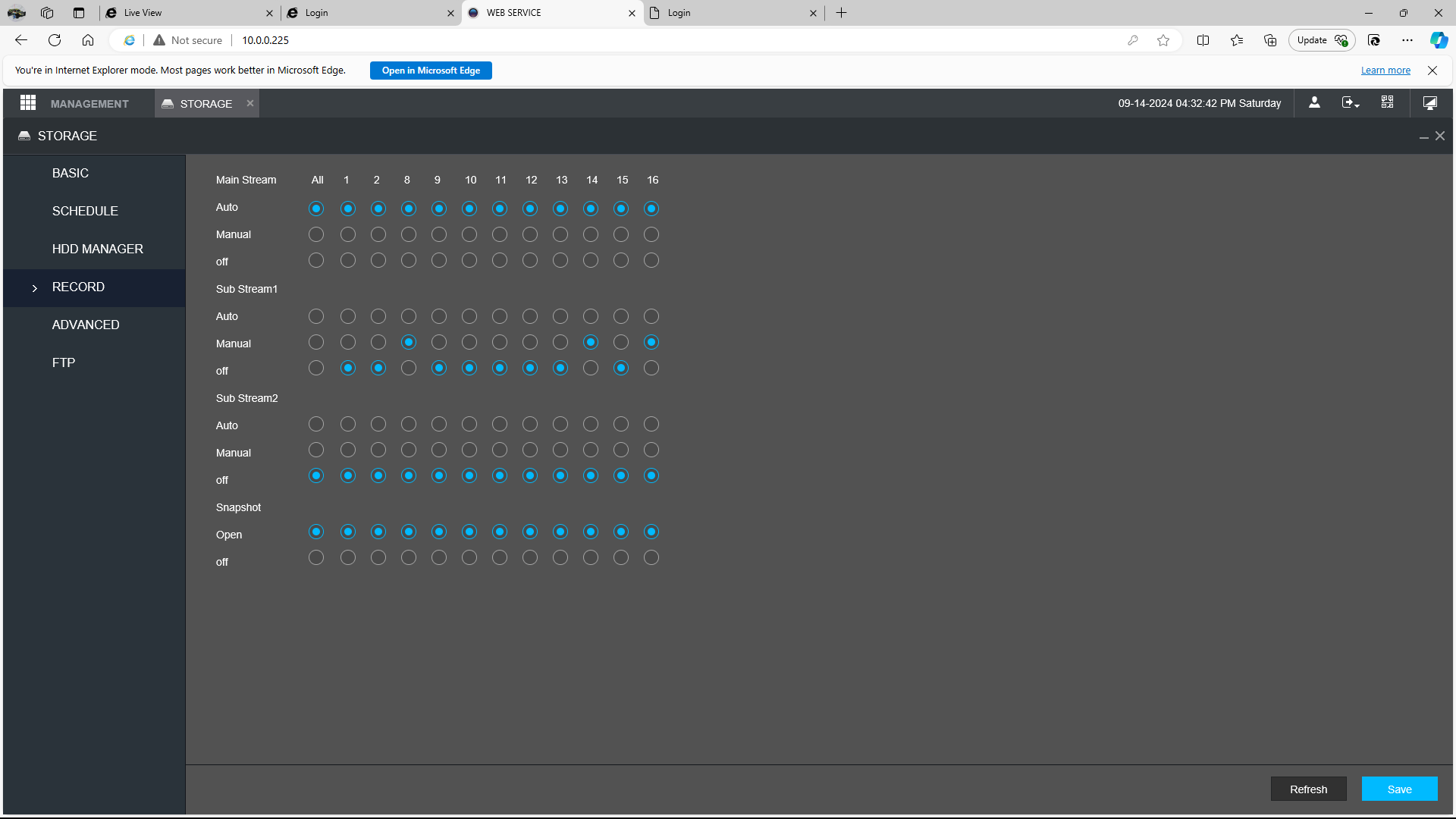Close the STORAGE tab with its x

[250, 103]
